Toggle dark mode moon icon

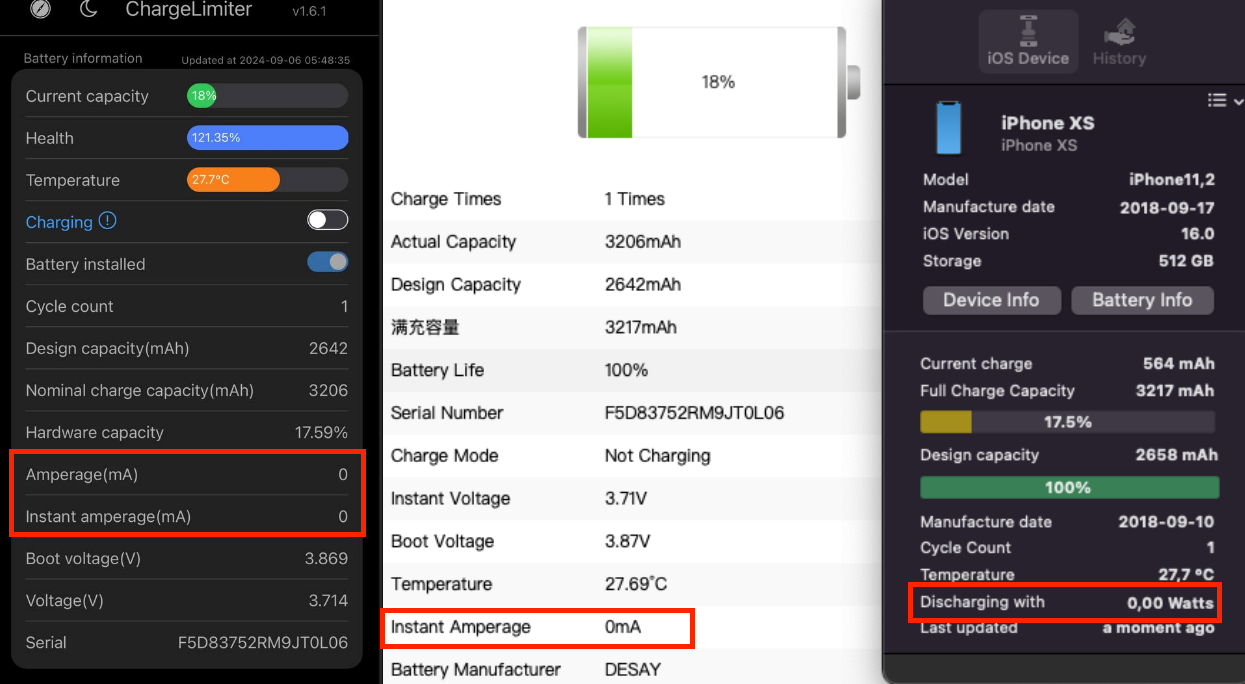(x=89, y=9)
